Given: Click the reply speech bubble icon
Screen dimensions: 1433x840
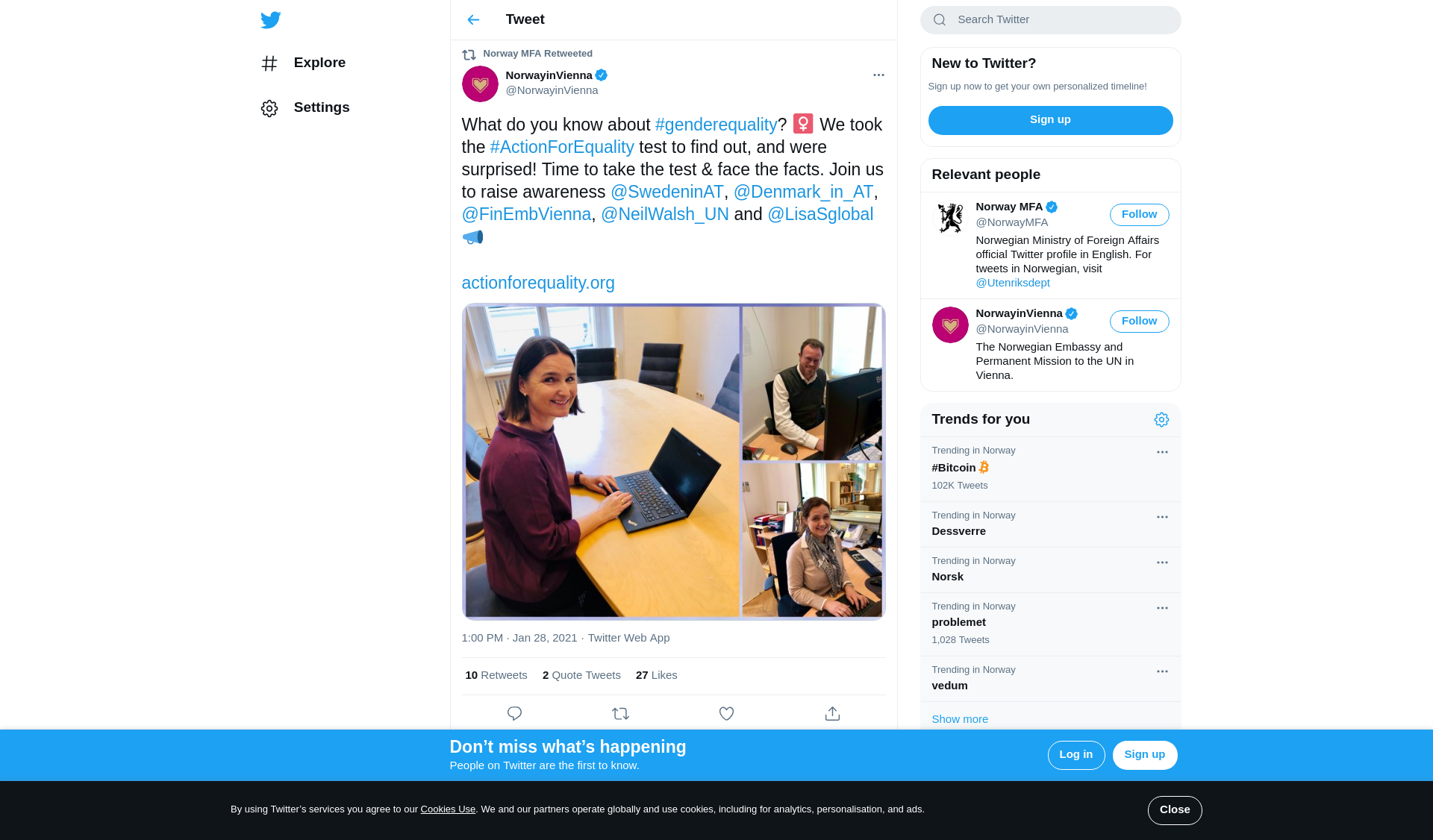Looking at the screenshot, I should [x=514, y=714].
